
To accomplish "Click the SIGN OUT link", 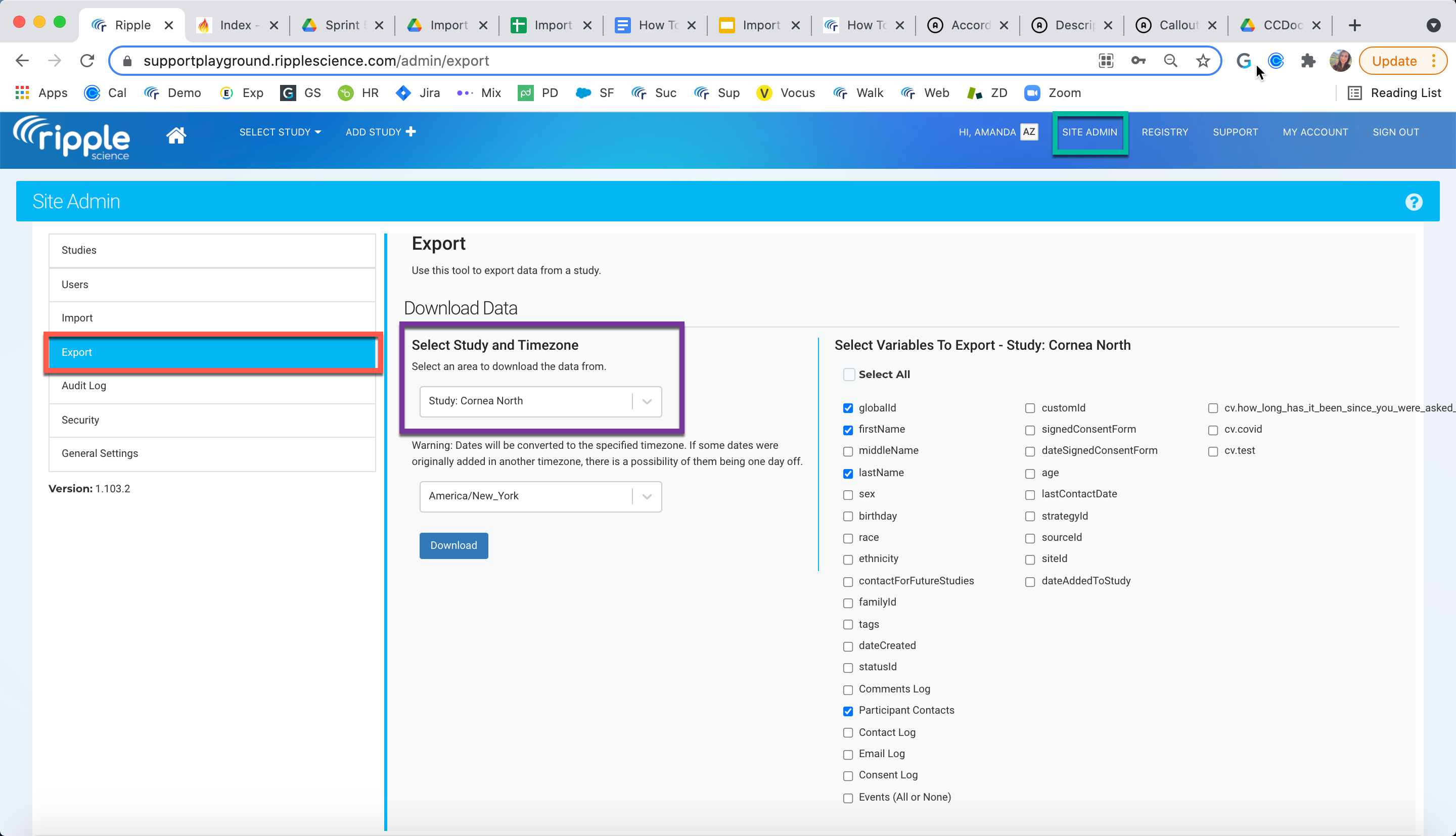I will coord(1395,132).
